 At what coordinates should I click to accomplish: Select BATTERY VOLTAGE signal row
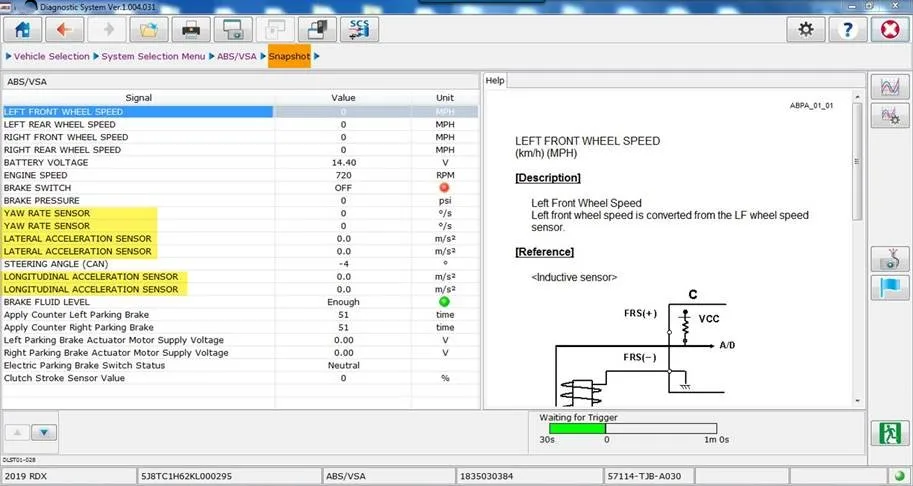point(240,162)
